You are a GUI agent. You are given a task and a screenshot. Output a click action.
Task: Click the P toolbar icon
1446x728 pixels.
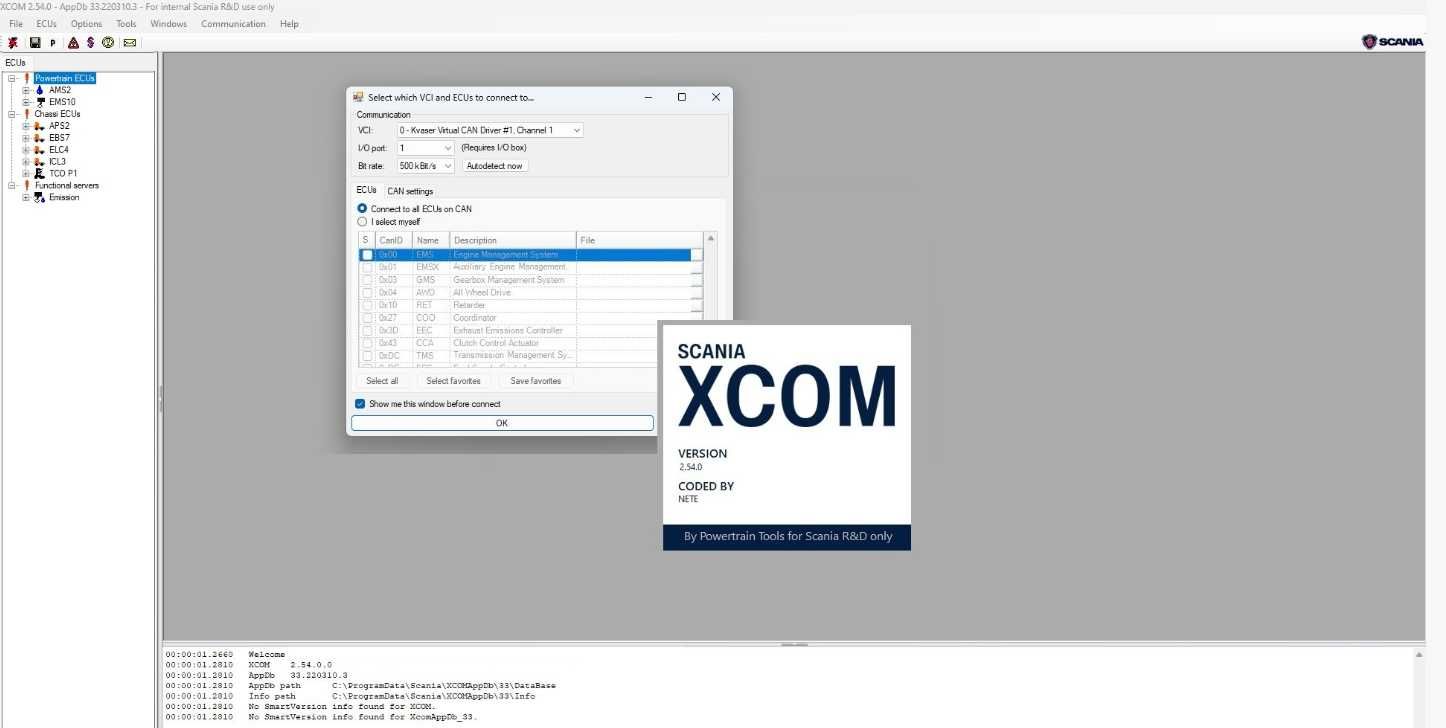pos(53,43)
